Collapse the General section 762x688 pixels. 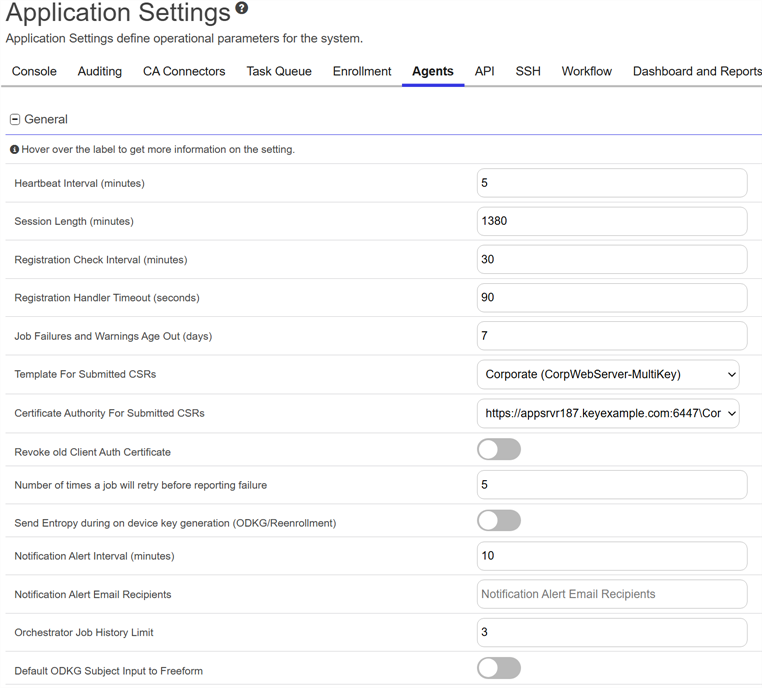coord(15,119)
